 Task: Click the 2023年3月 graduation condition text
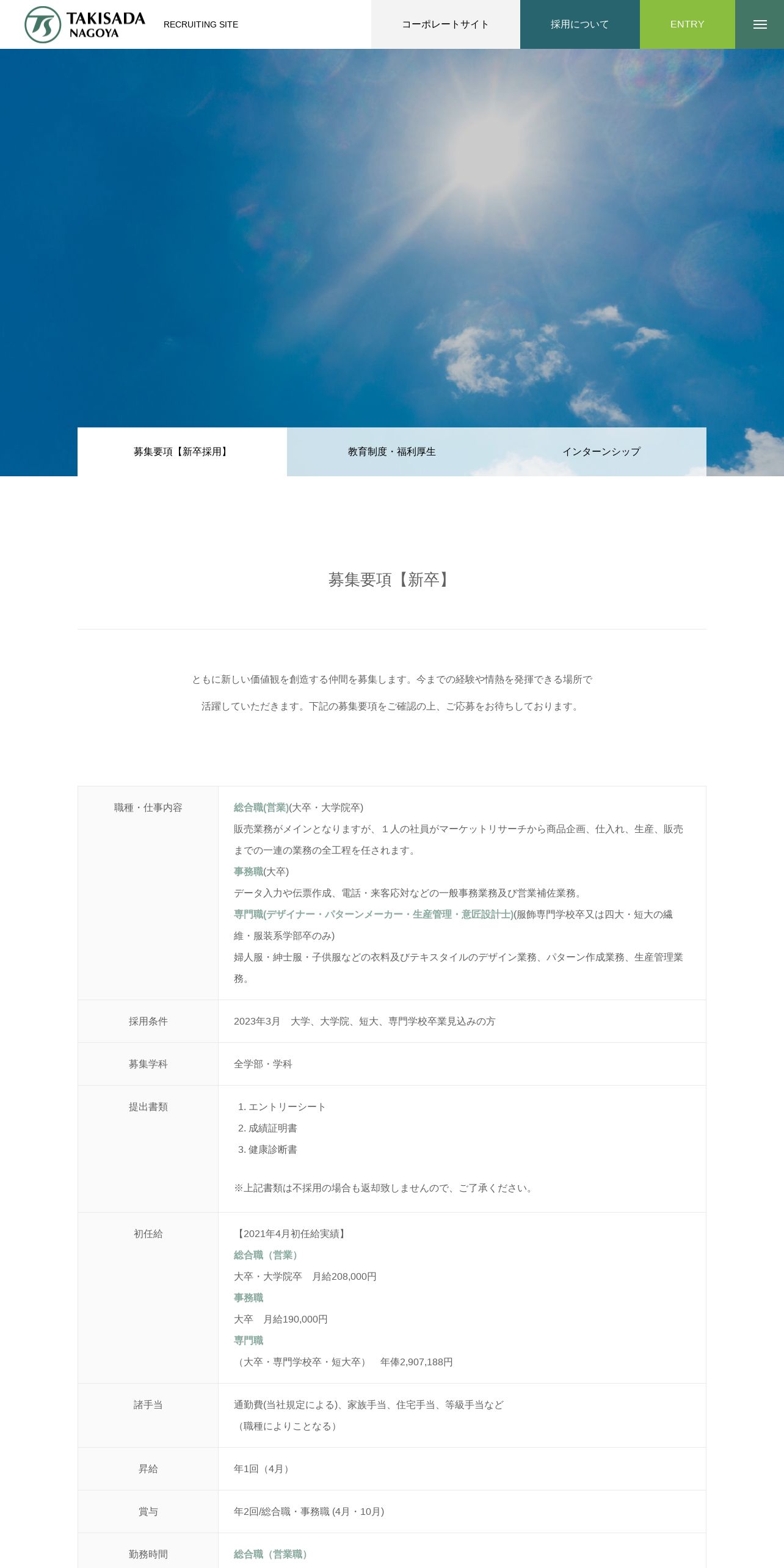(365, 1022)
